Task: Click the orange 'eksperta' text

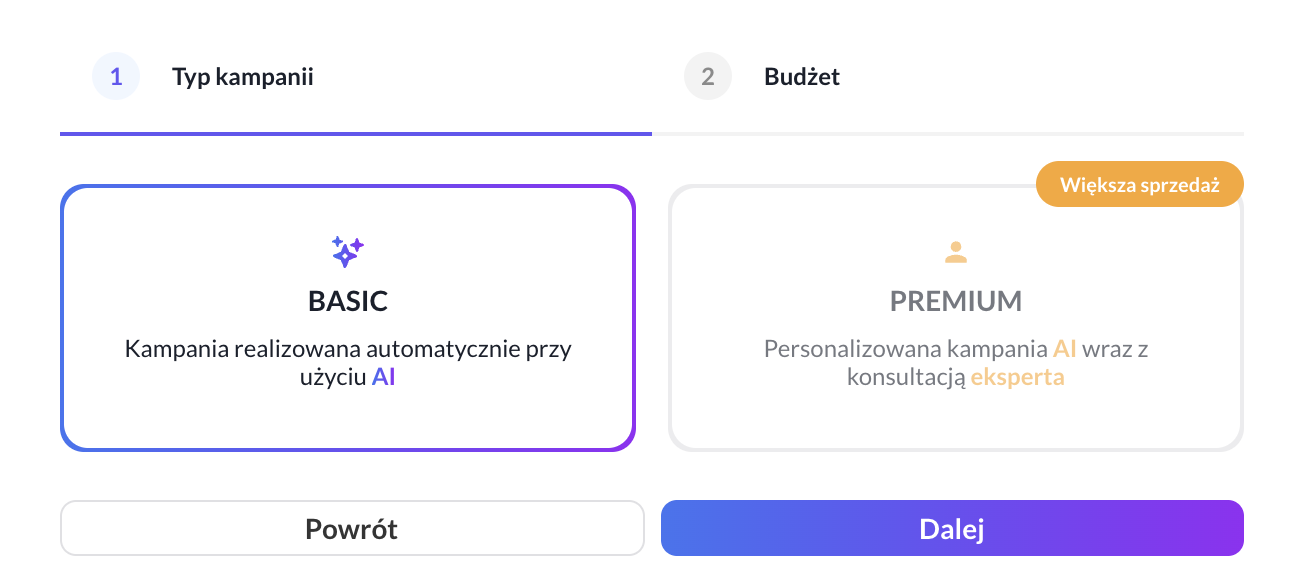Action: [x=1017, y=377]
